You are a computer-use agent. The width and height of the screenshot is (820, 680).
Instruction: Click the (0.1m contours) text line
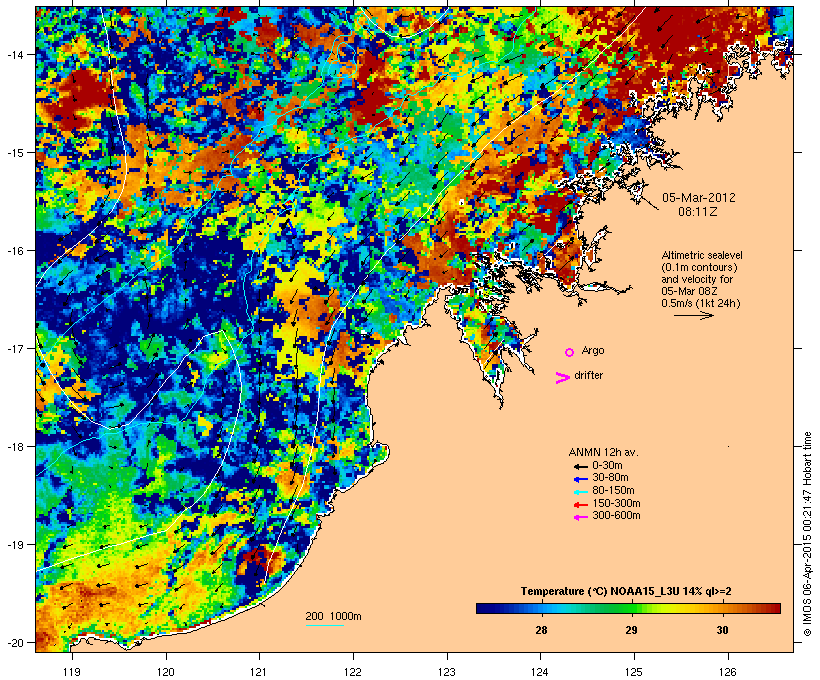point(699,267)
